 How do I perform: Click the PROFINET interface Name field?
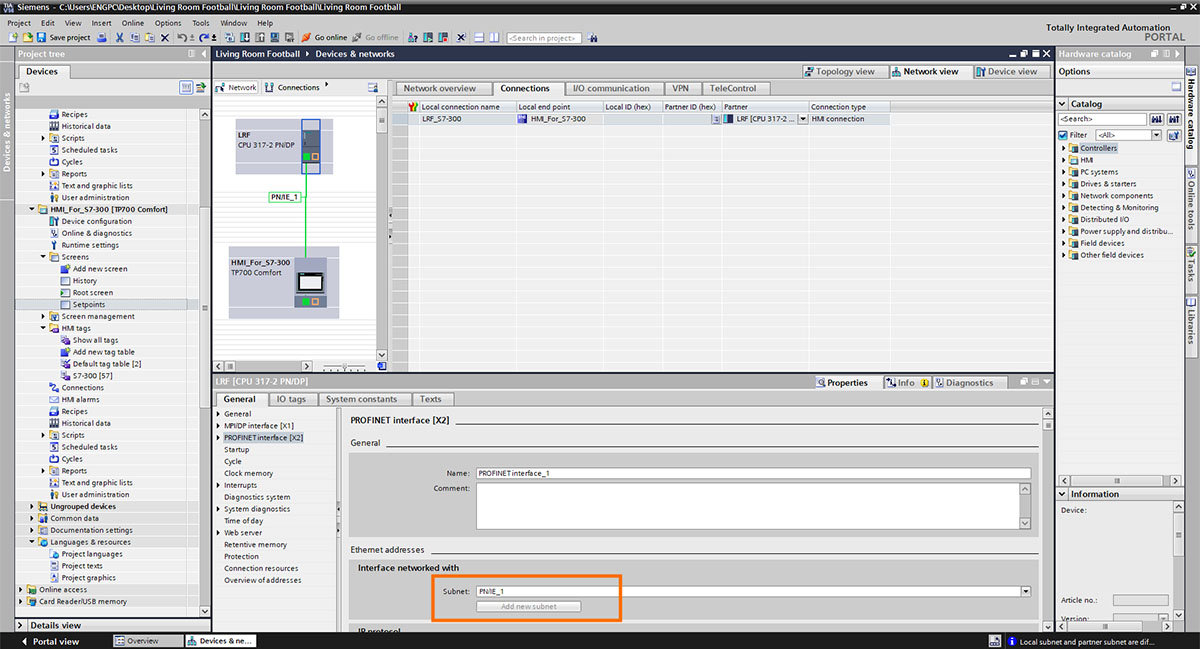coord(752,473)
